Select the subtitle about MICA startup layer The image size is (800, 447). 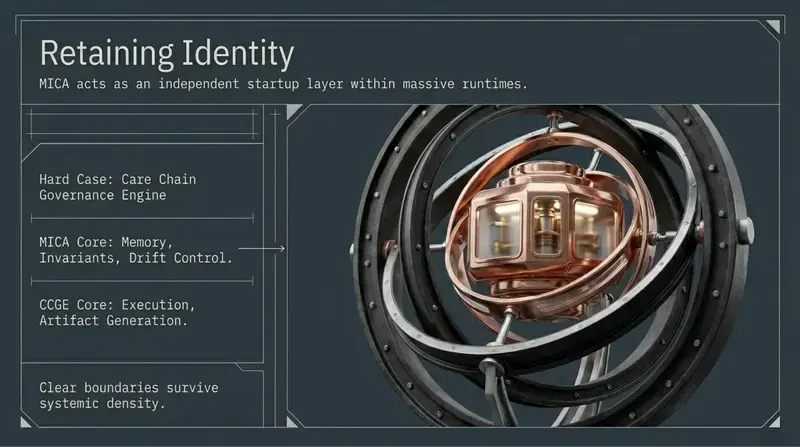[283, 84]
